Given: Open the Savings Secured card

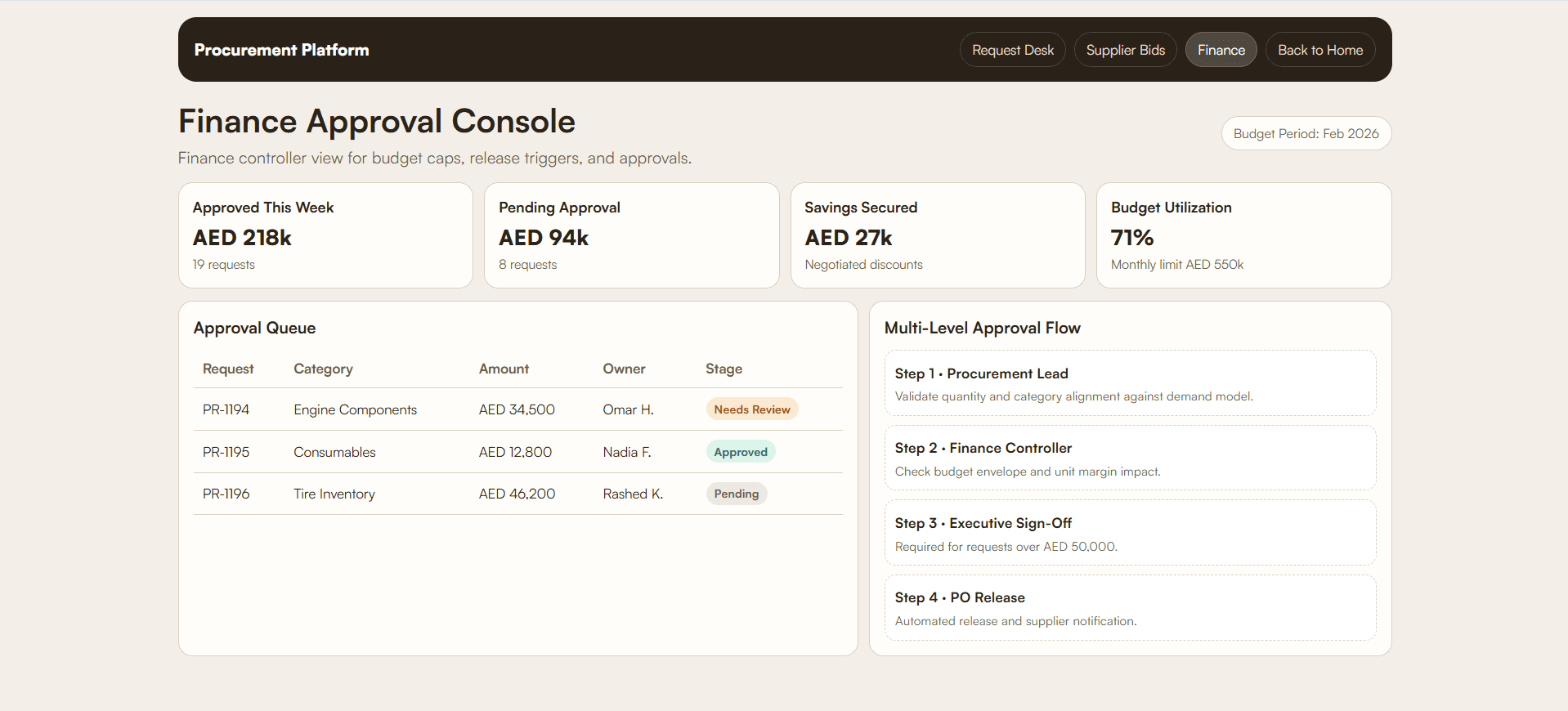Looking at the screenshot, I should click(x=938, y=235).
